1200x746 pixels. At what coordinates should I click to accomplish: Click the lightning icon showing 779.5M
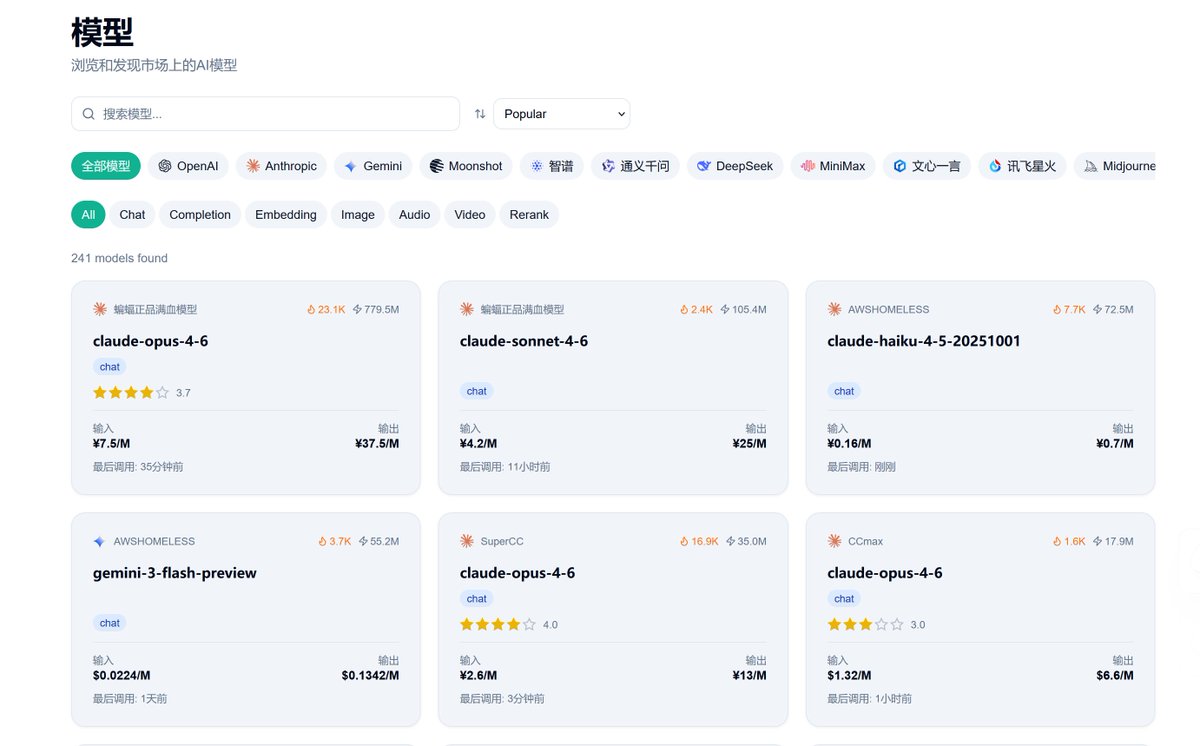tap(357, 310)
